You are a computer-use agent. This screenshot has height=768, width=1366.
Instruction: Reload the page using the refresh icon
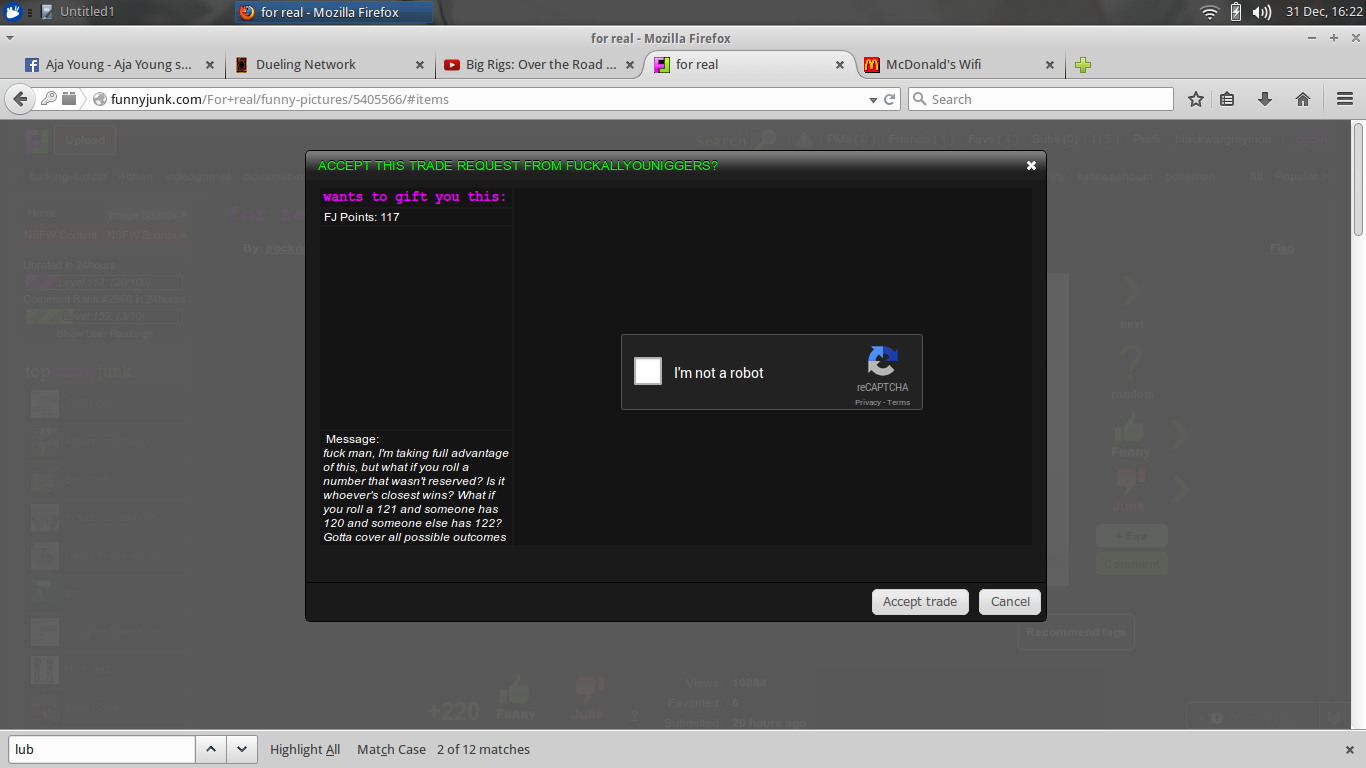[890, 99]
